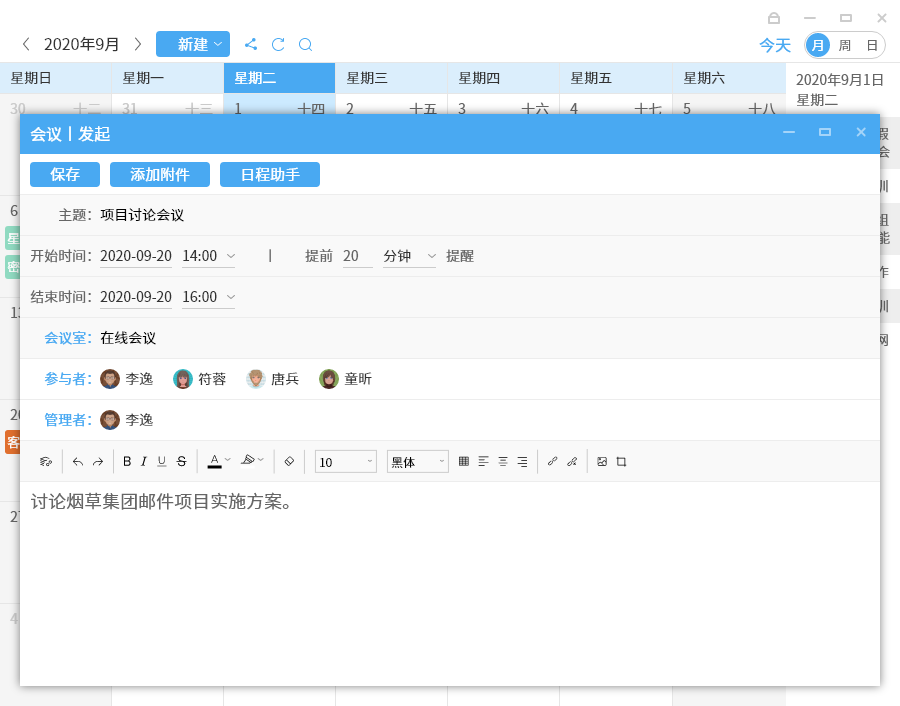Insert a table using the grid icon
This screenshot has width=900, height=706.
463,461
